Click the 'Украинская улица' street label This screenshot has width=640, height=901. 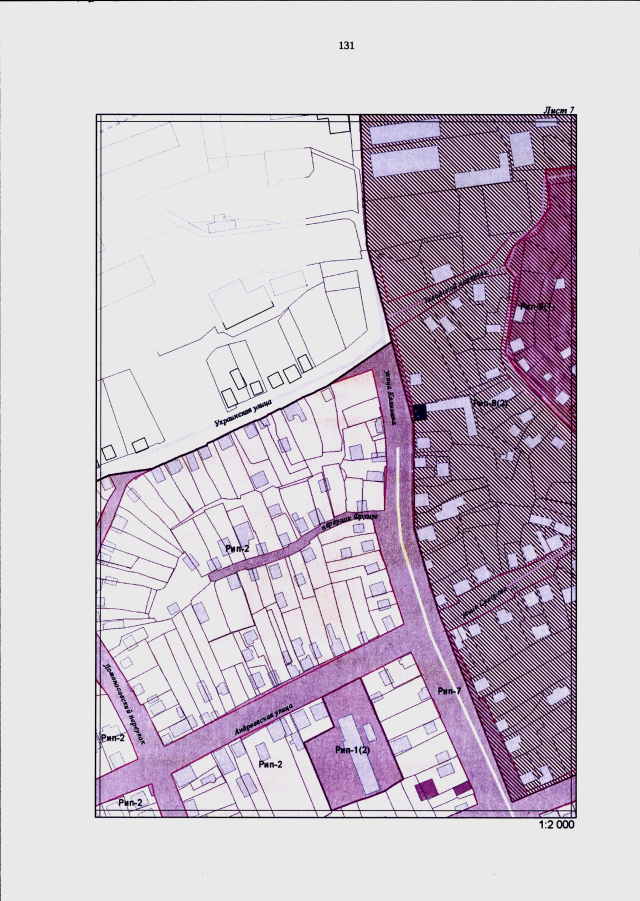[243, 413]
